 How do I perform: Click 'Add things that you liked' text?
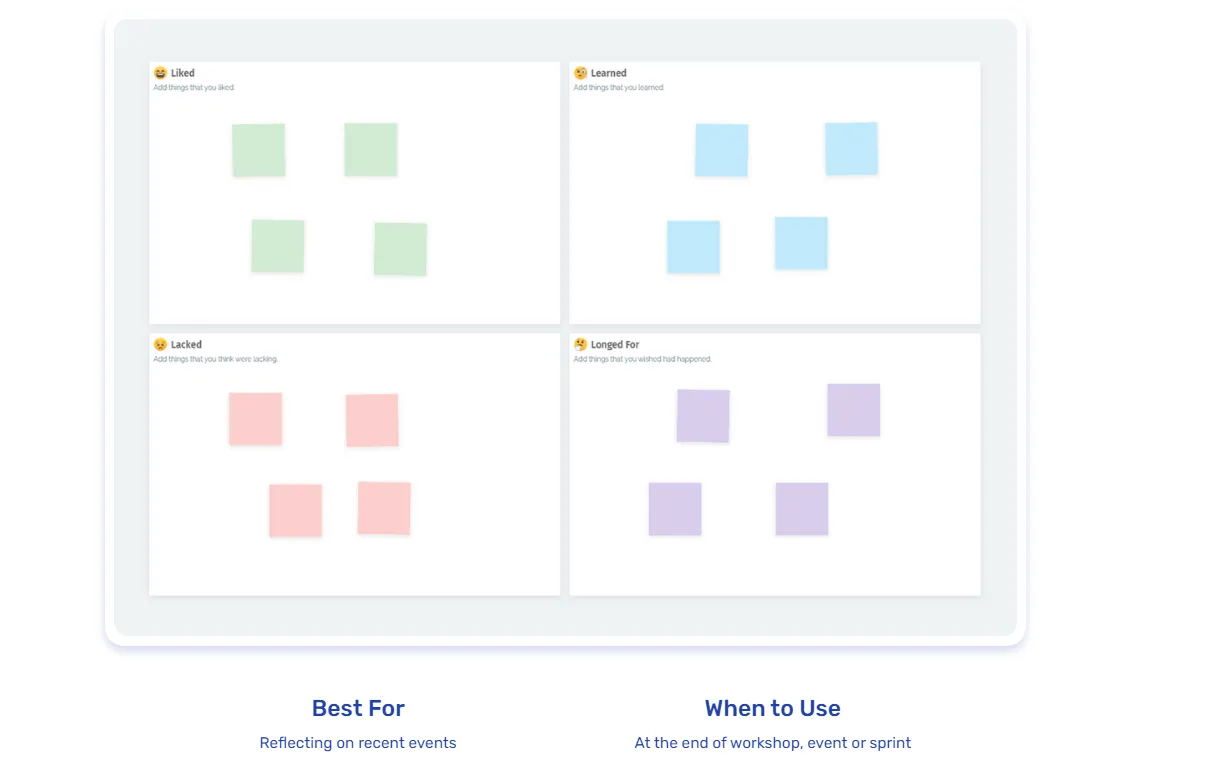click(194, 88)
